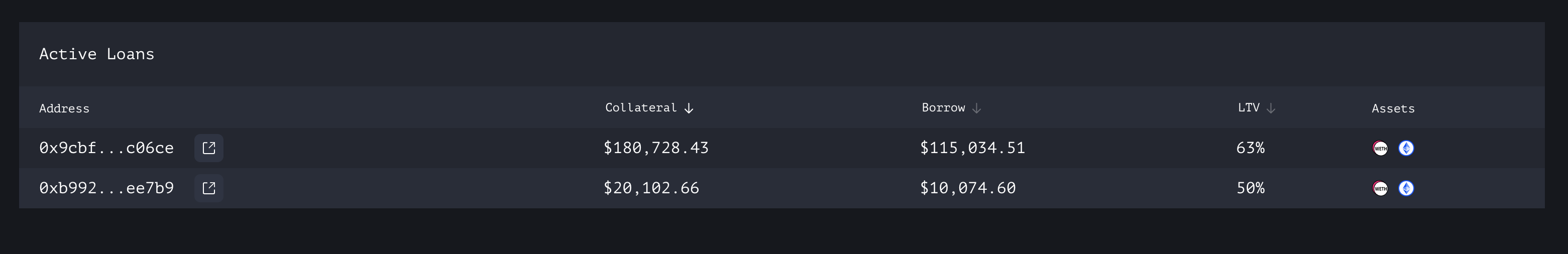Sort table by Borrow column header
The image size is (1568, 254).
point(944,107)
